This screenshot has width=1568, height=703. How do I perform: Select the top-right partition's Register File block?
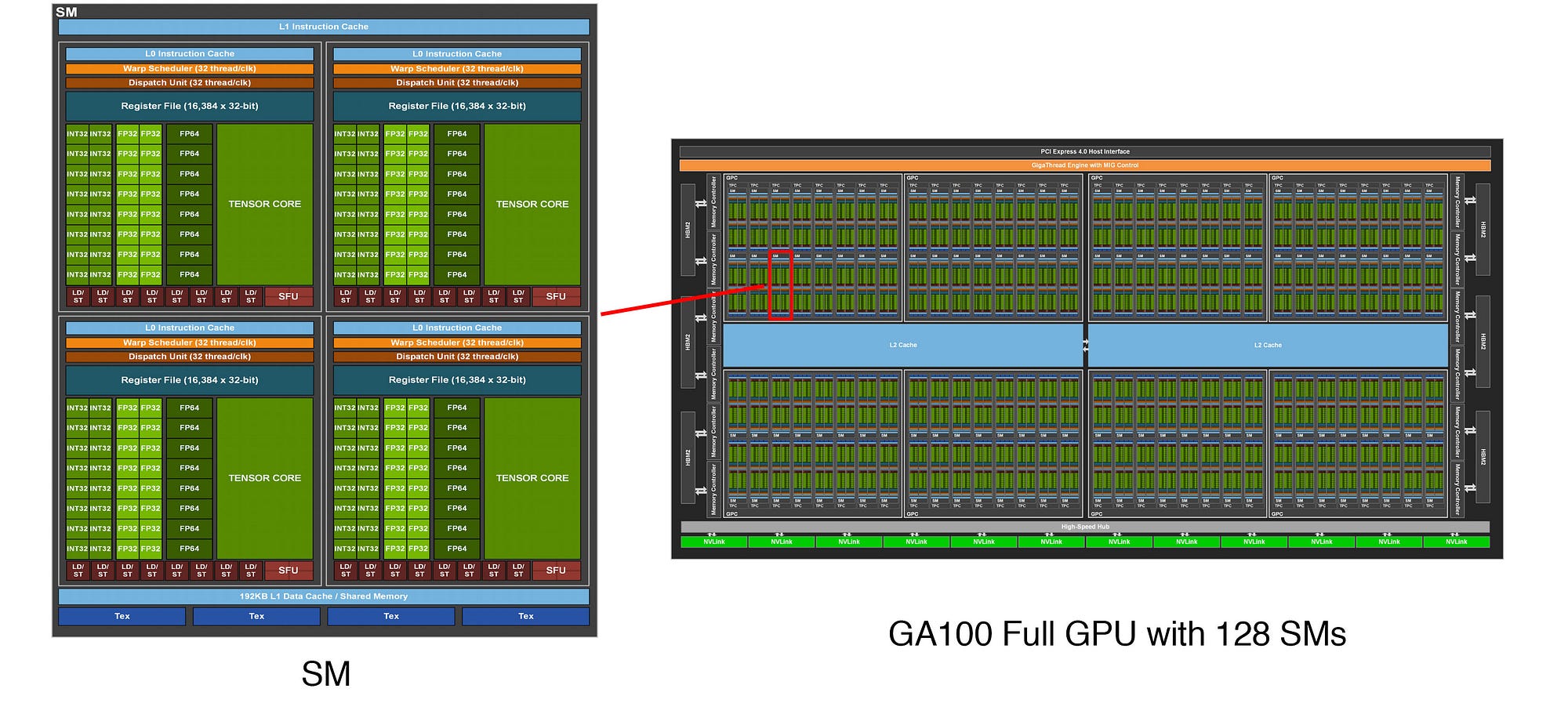click(457, 106)
